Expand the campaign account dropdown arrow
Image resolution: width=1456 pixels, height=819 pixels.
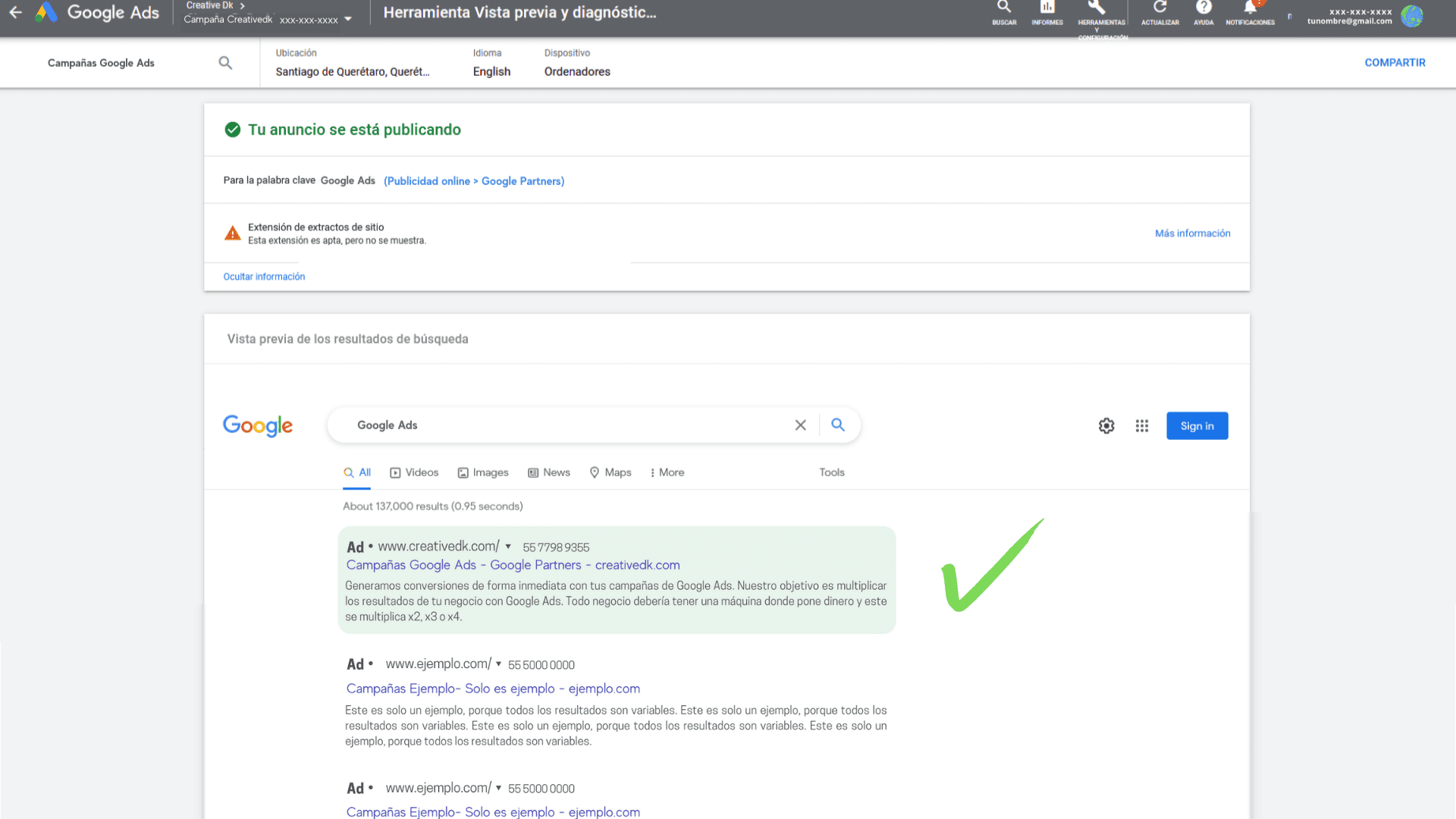point(348,20)
